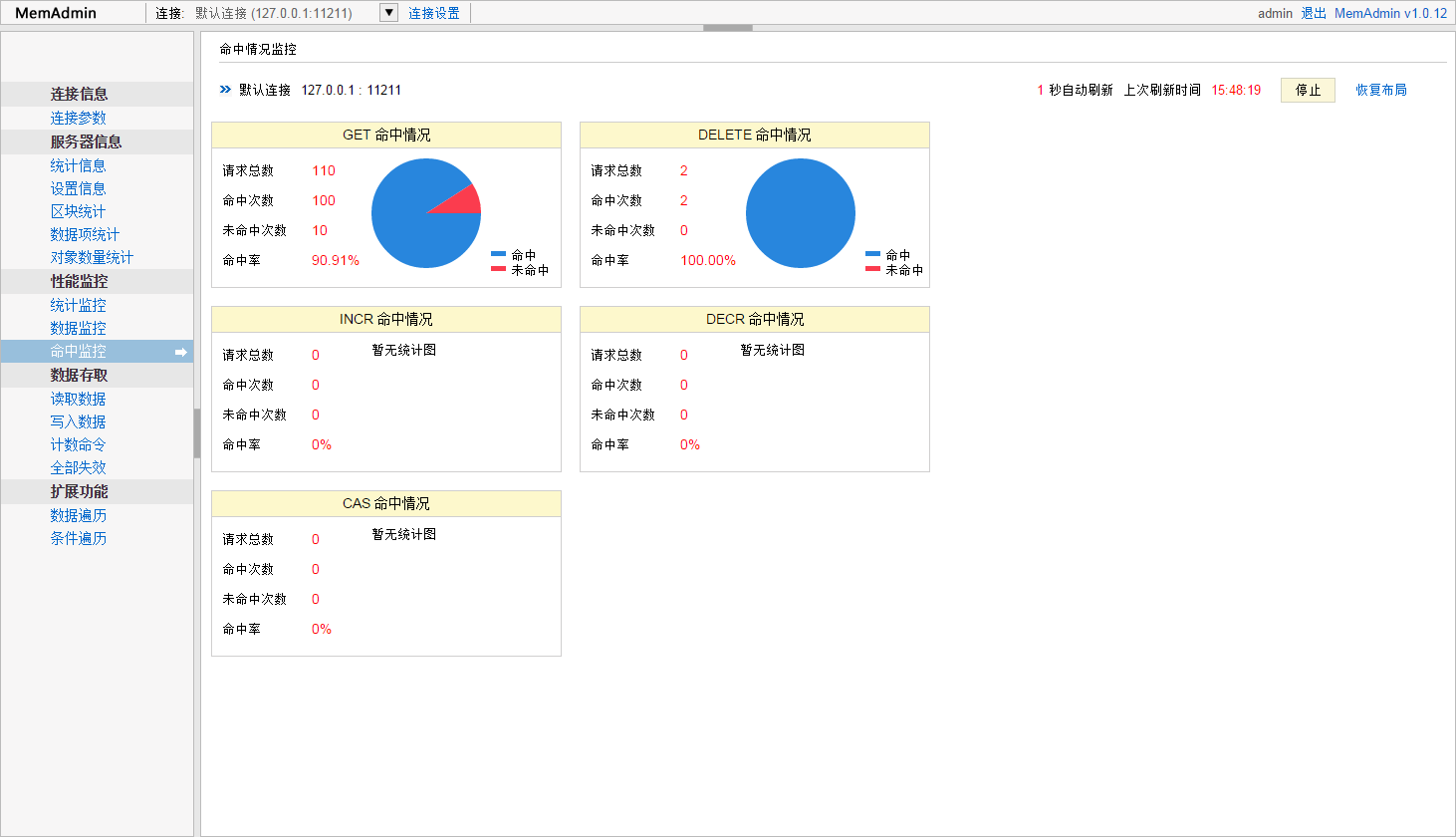Select 统计信息 under 服务器信息
Viewport: 1456px width, 837px height.
[79, 164]
